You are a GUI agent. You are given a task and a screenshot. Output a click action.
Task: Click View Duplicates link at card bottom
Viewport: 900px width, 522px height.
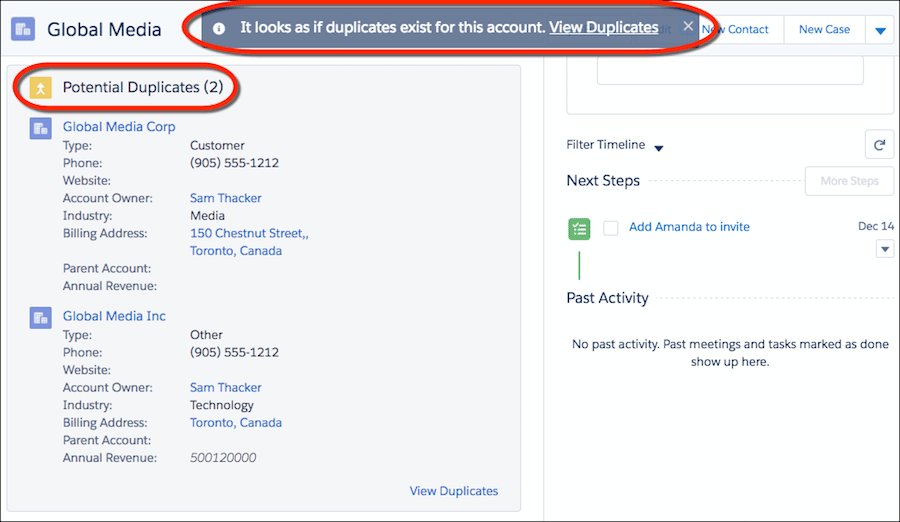click(x=453, y=491)
